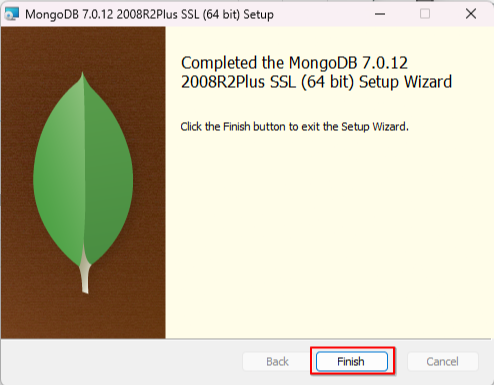Click the installer icon in title bar
The height and width of the screenshot is (385, 494).
click(x=12, y=14)
